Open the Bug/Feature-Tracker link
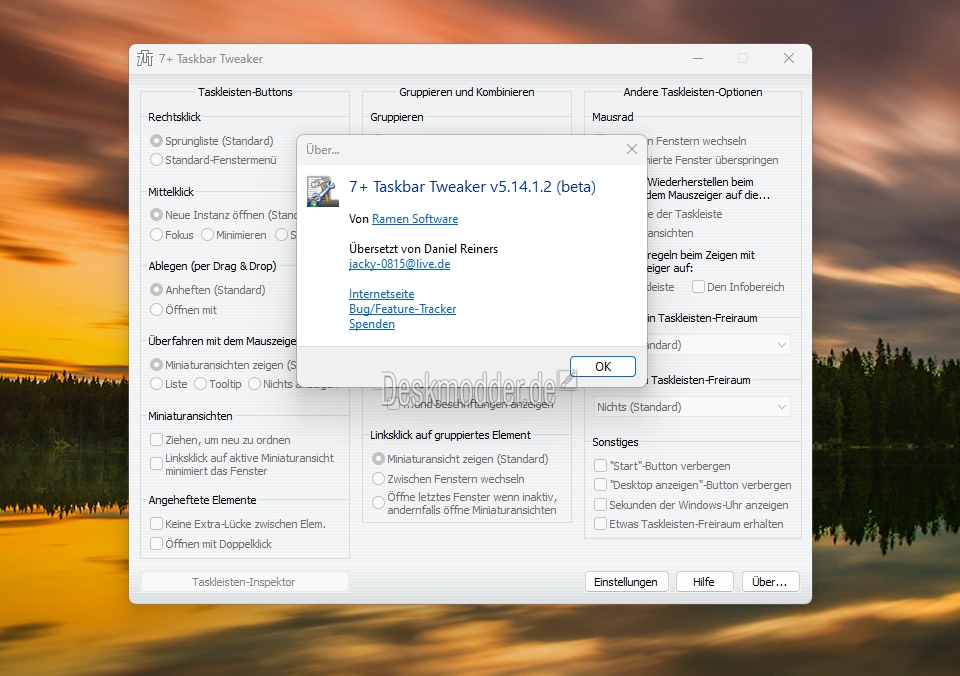960x676 pixels. (x=402, y=309)
